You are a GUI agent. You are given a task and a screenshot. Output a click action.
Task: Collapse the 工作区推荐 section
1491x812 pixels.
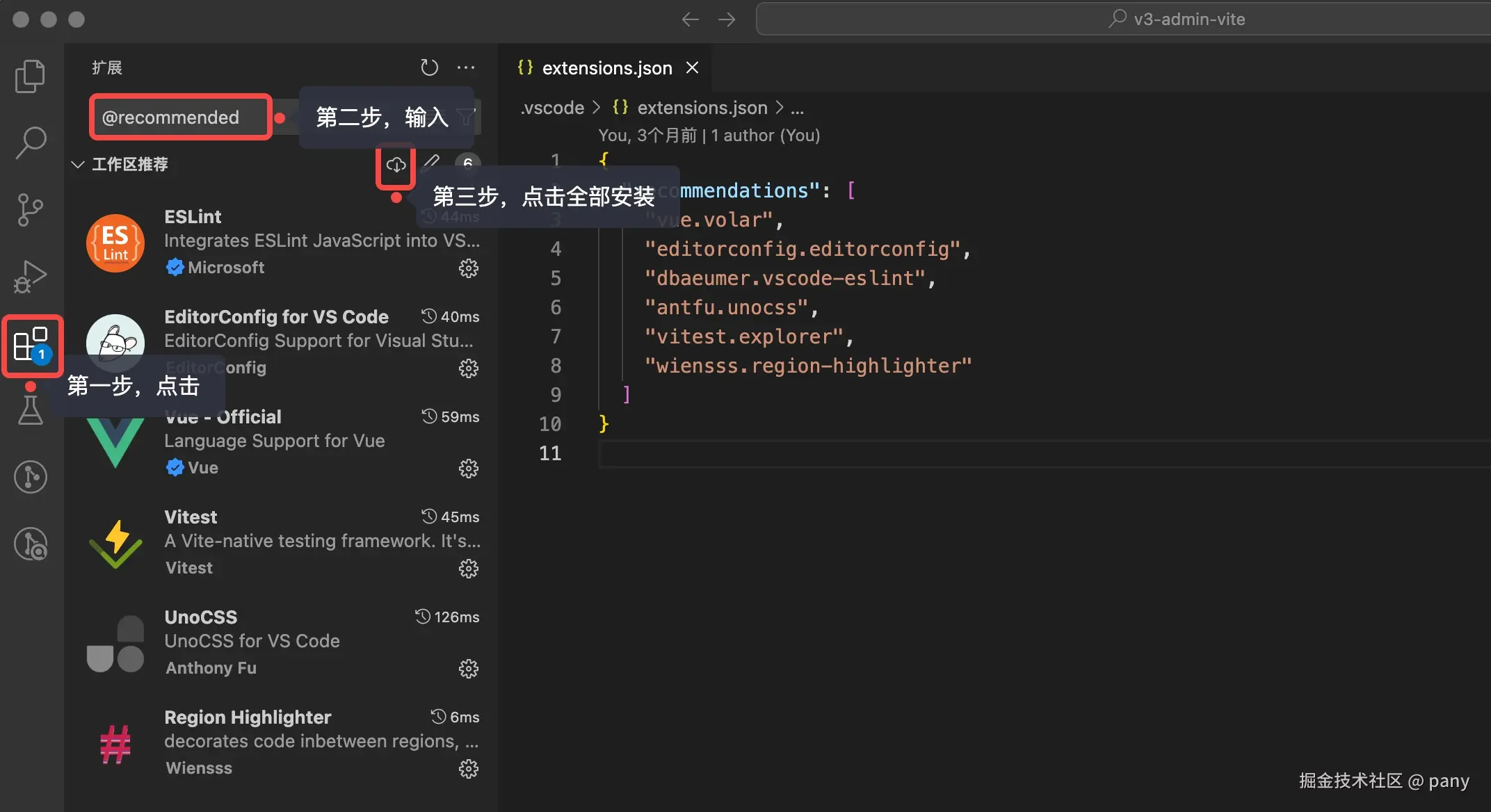[78, 165]
